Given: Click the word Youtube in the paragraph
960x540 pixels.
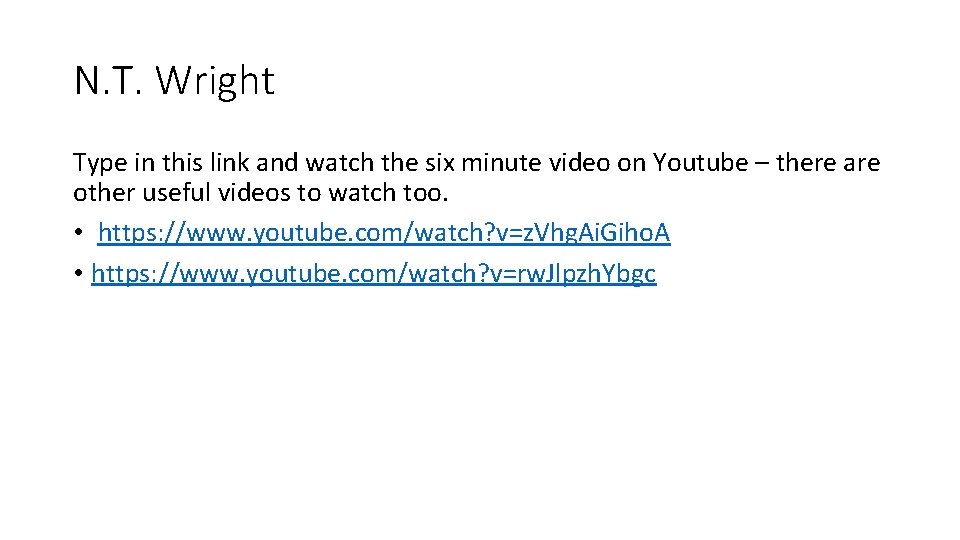Looking at the screenshot, I should point(700,163).
